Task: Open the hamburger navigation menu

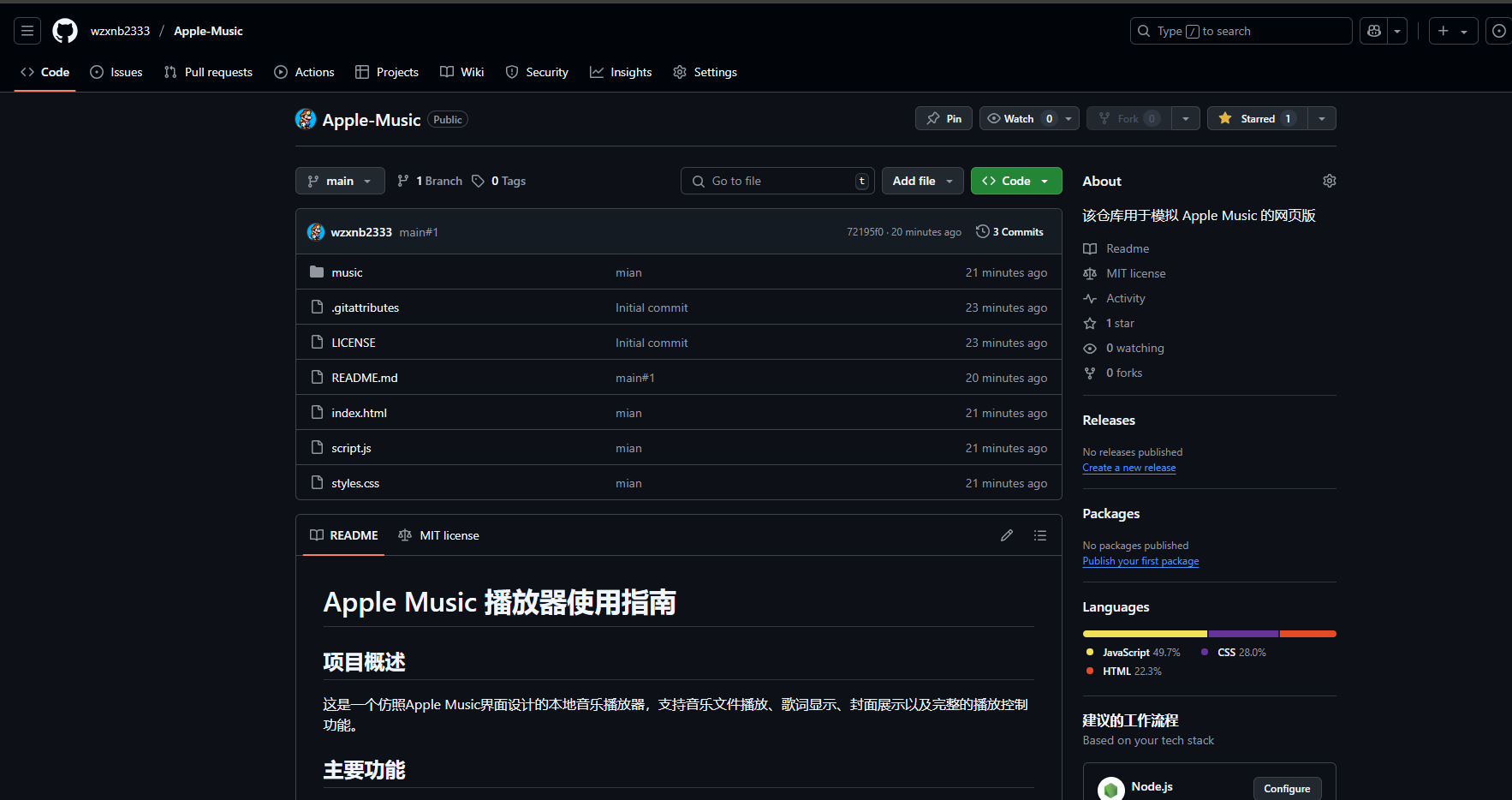Action: pyautogui.click(x=27, y=31)
